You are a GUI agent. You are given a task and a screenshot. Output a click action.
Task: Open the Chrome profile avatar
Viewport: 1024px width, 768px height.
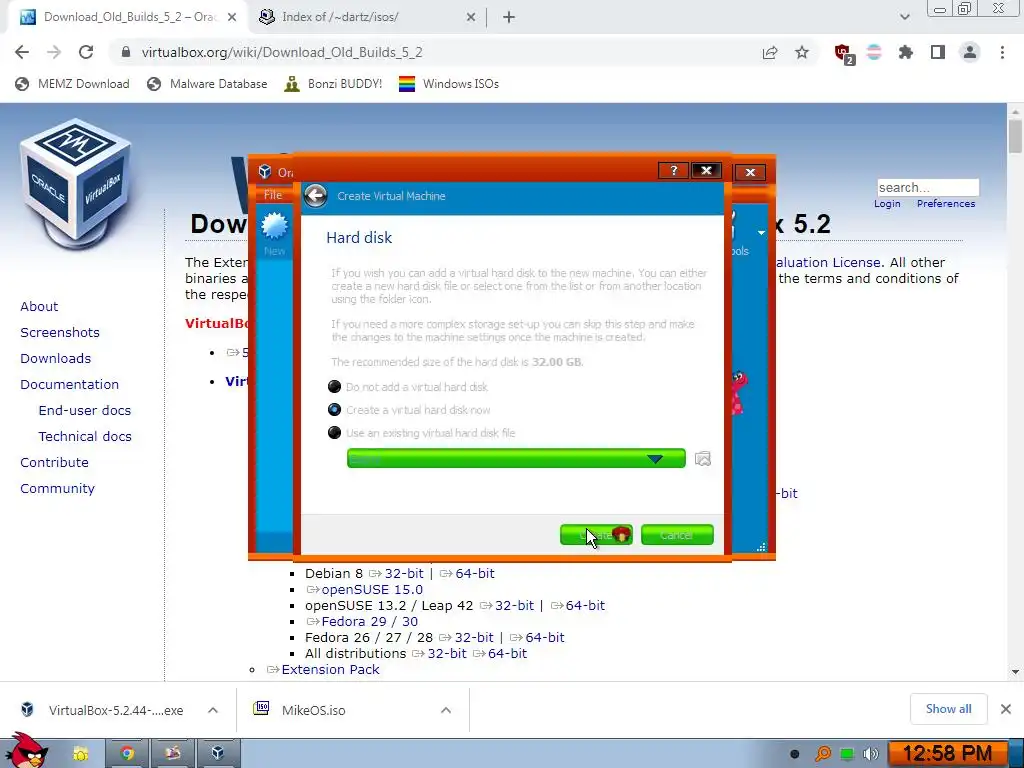970,52
